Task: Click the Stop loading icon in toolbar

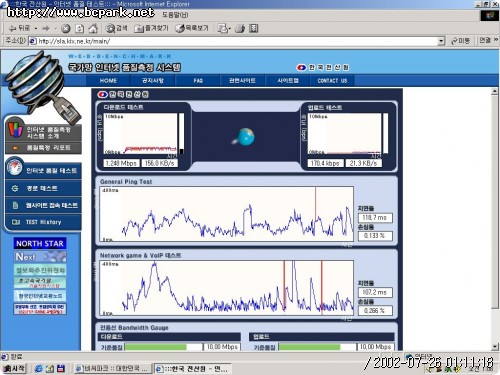Action: pos(66,29)
